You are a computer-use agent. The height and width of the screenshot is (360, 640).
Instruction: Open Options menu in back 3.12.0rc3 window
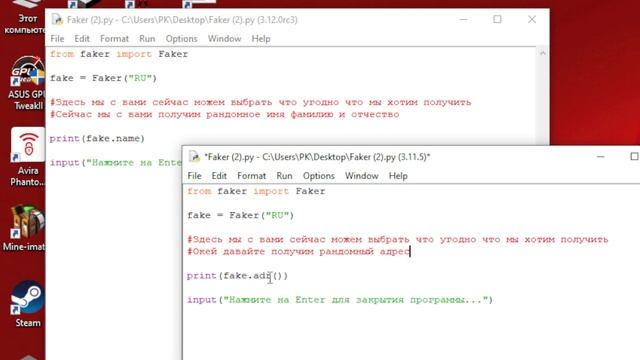(181, 39)
